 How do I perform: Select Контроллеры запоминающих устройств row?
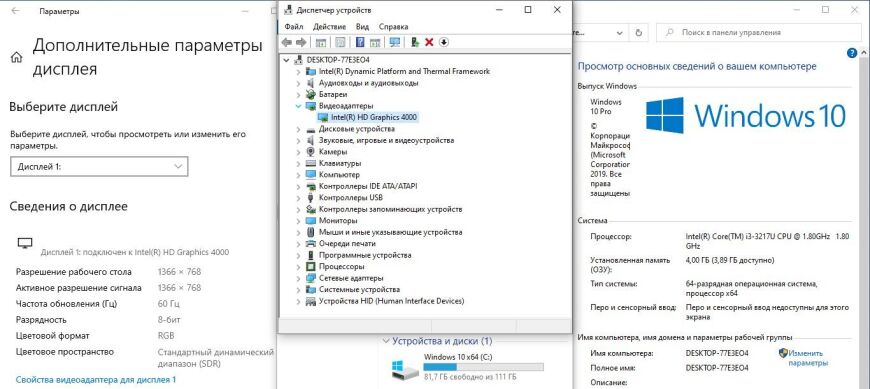tap(391, 209)
